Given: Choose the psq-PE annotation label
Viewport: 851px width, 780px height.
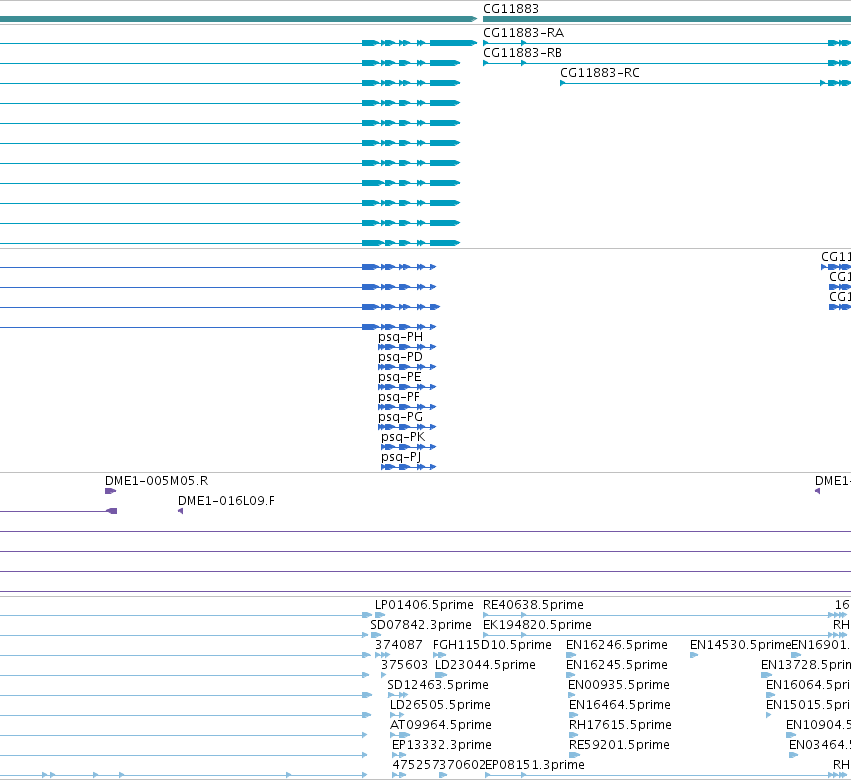Looking at the screenshot, I should click(400, 377).
